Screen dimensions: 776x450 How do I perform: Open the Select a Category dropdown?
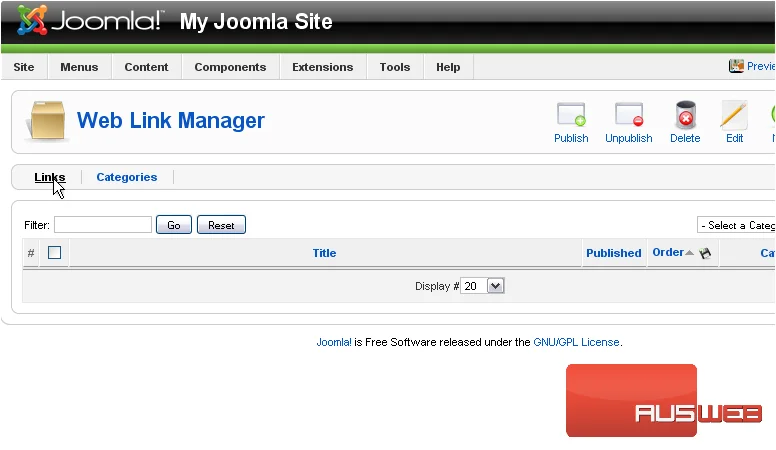point(736,225)
